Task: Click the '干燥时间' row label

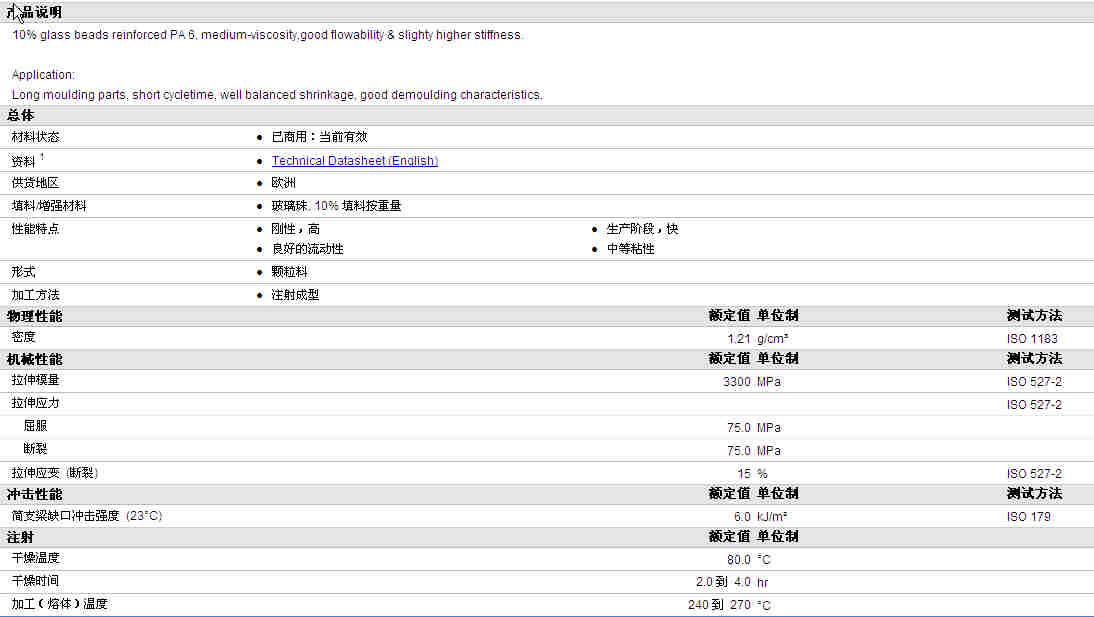Action: pyautogui.click(x=36, y=581)
